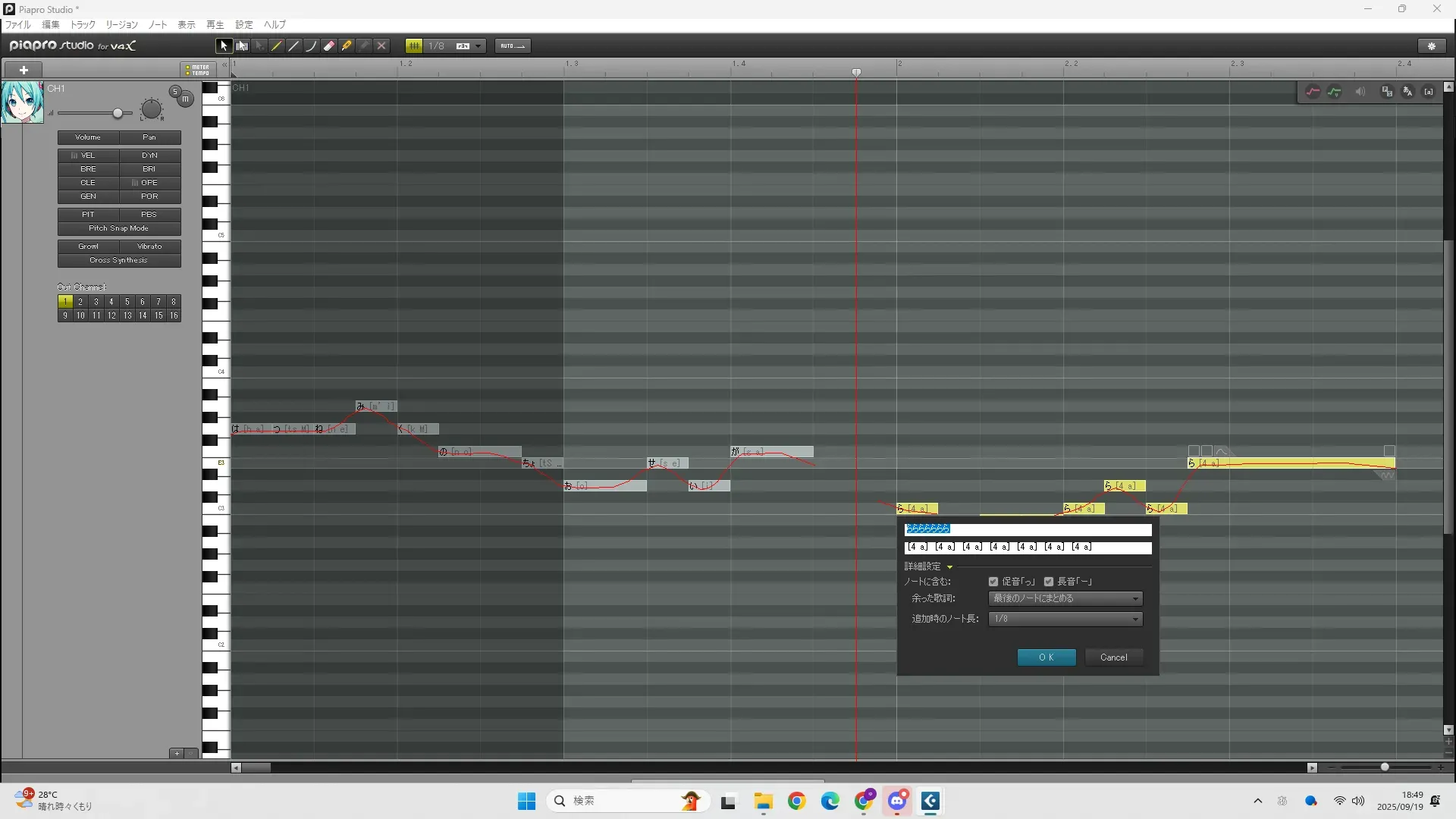
Task: Add a new track with plus button
Action: tap(24, 70)
